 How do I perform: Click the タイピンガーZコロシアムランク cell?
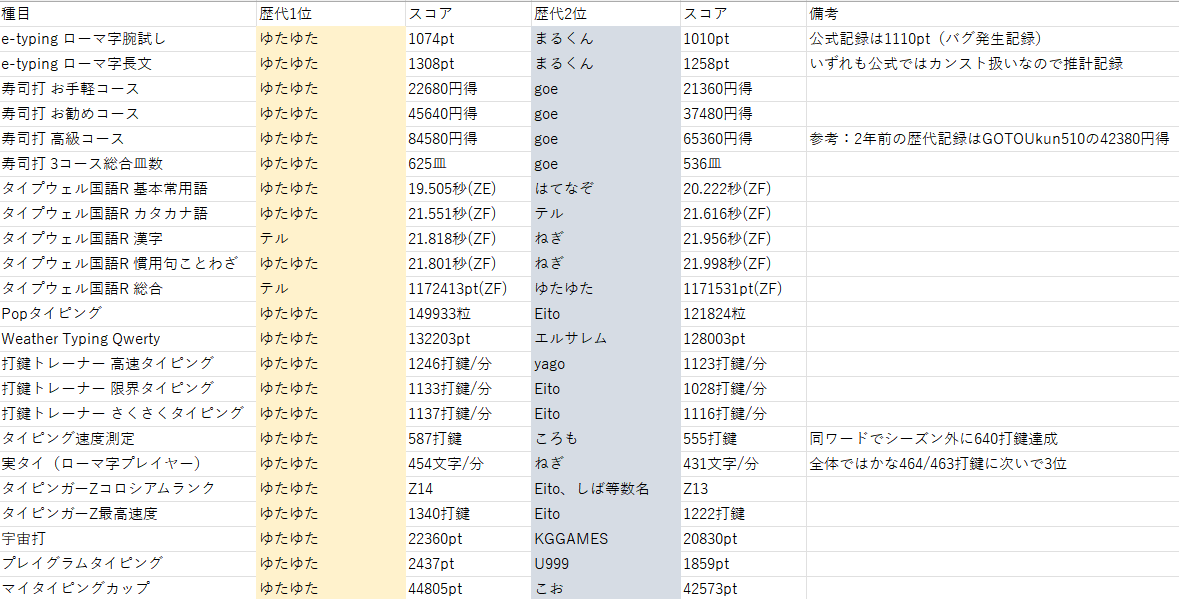tap(128, 489)
